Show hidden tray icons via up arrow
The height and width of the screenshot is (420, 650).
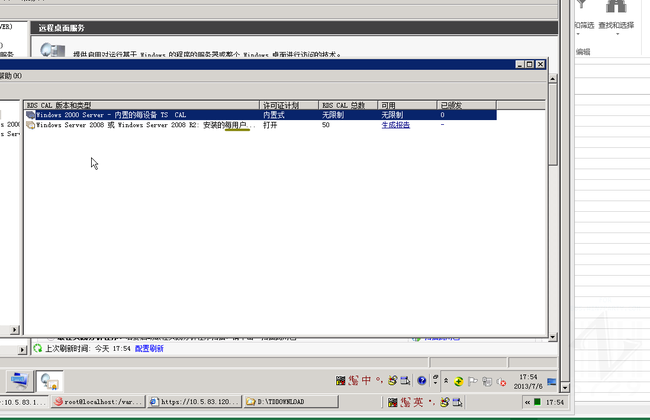(x=446, y=380)
